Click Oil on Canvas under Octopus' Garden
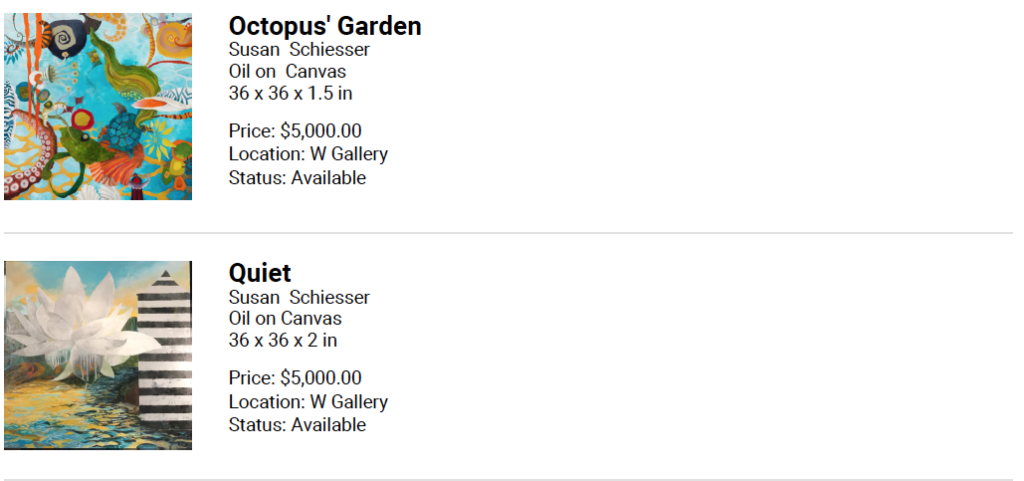This screenshot has width=1024, height=481. [x=287, y=71]
